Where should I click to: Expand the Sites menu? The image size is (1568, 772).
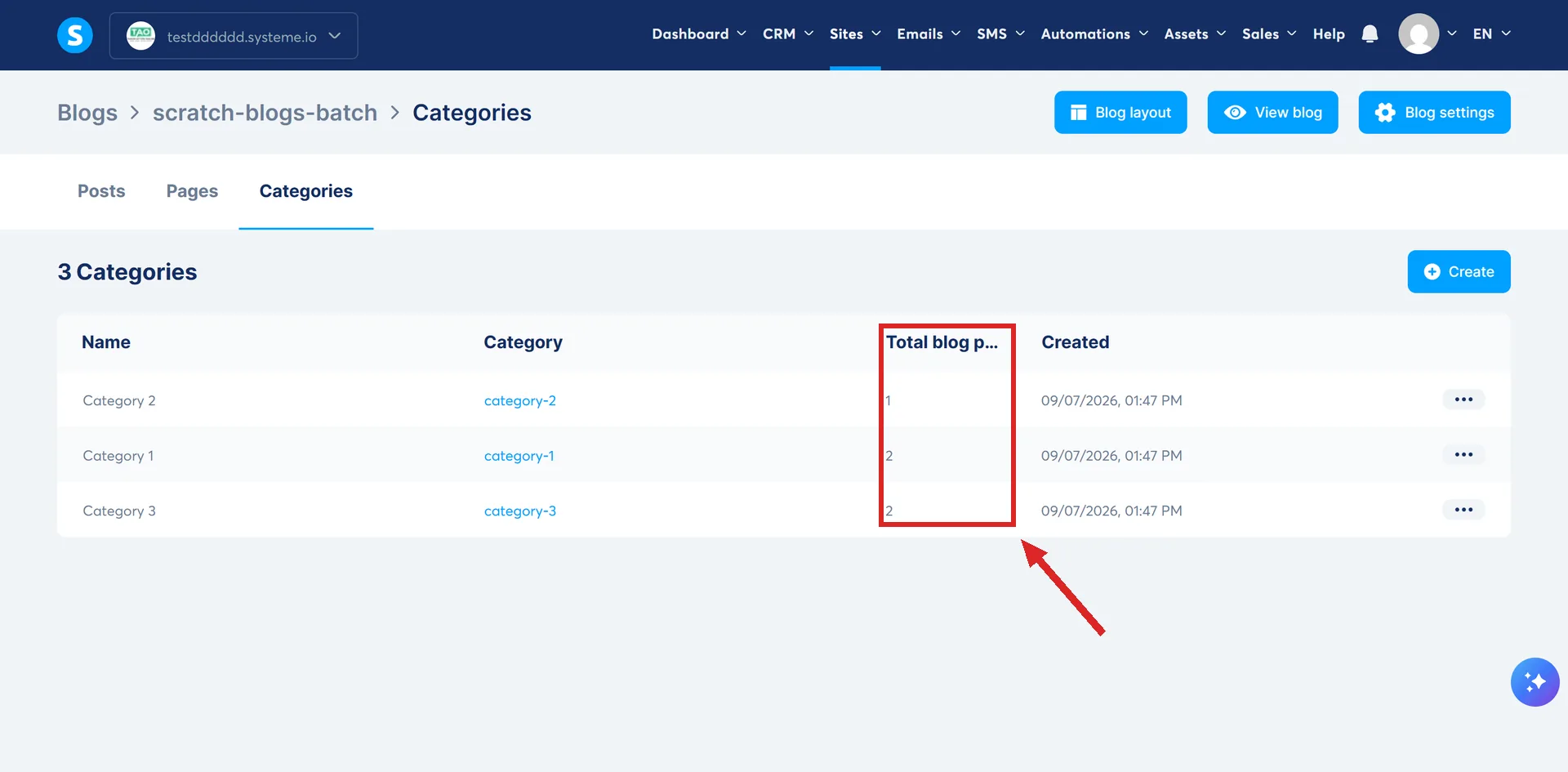(x=855, y=34)
